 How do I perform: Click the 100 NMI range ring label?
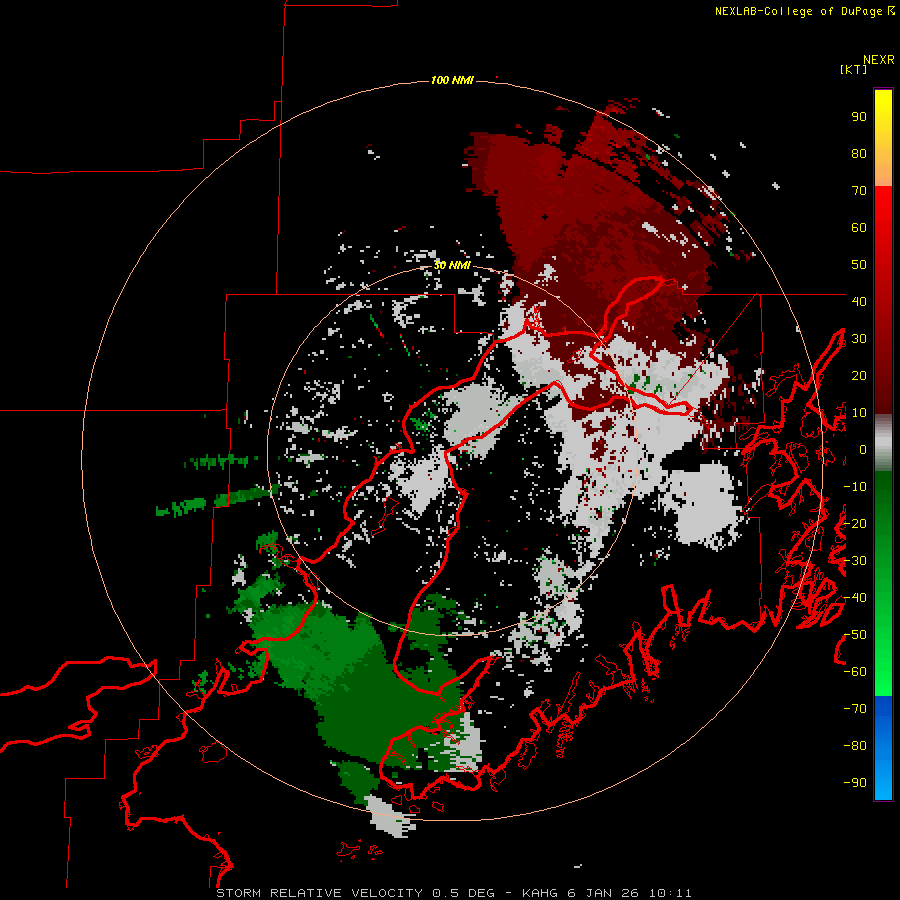[x=452, y=80]
